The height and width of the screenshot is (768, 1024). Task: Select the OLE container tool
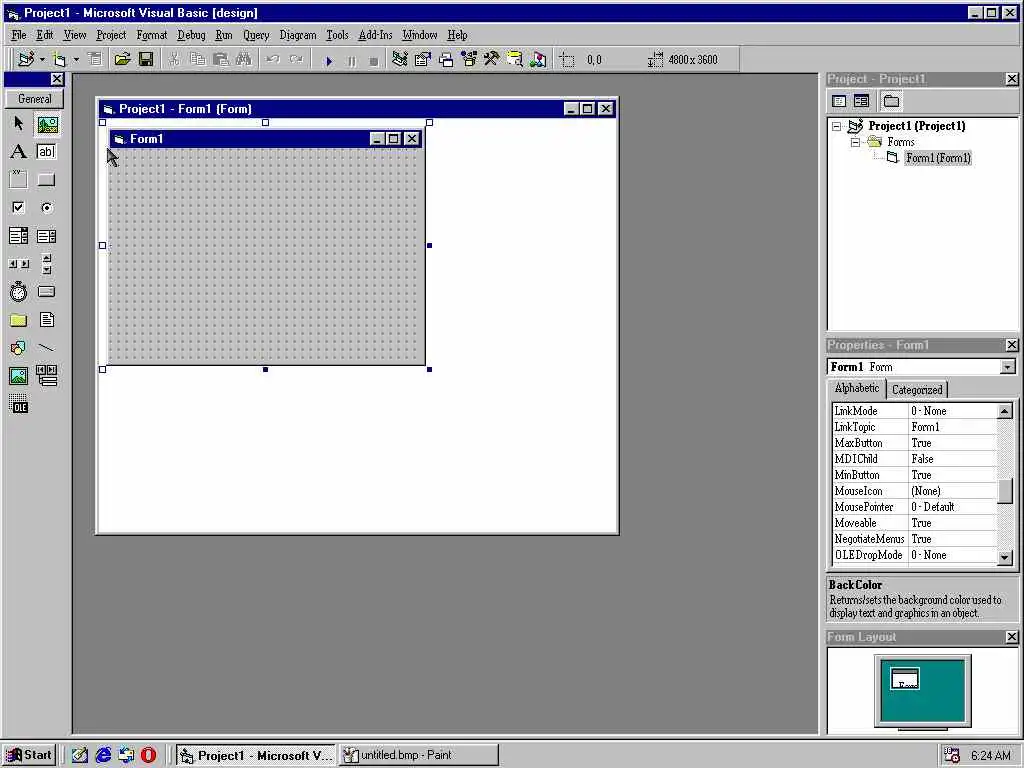tap(18, 404)
